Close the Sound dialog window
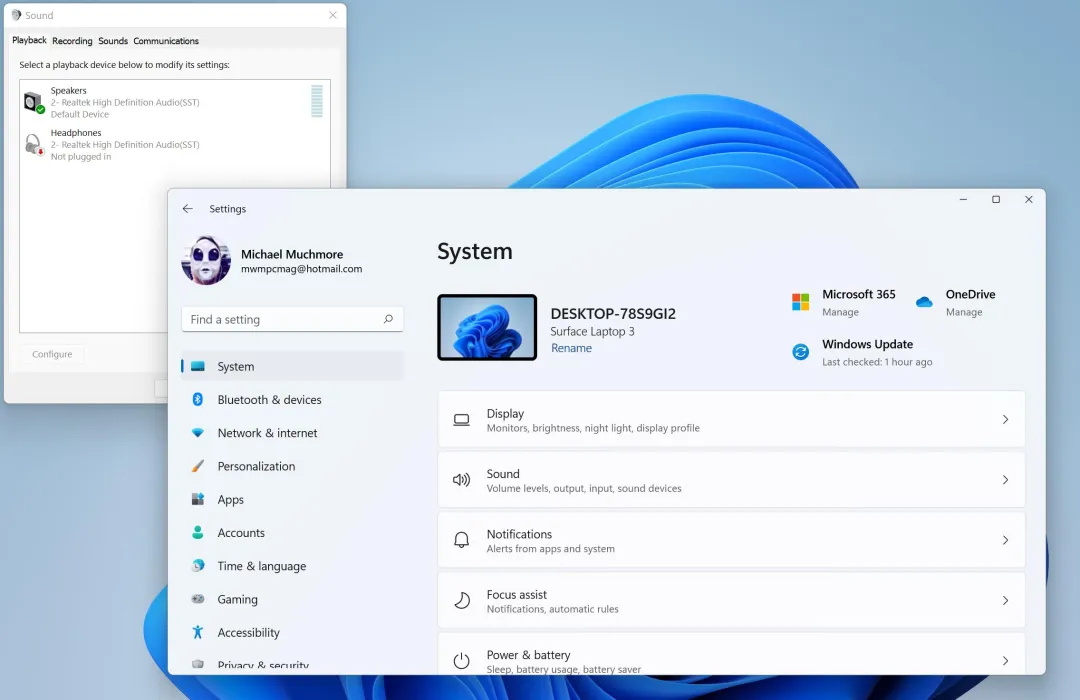Viewport: 1080px width, 700px height. tap(333, 15)
